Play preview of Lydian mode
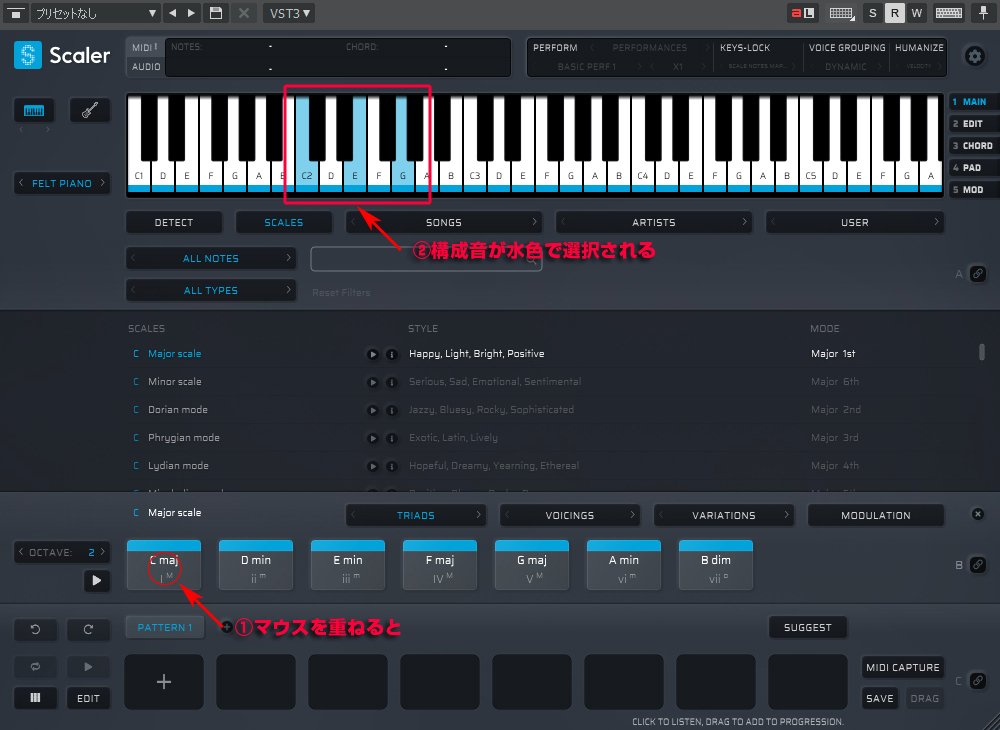Screen dimensions: 1000x730 (x=372, y=466)
